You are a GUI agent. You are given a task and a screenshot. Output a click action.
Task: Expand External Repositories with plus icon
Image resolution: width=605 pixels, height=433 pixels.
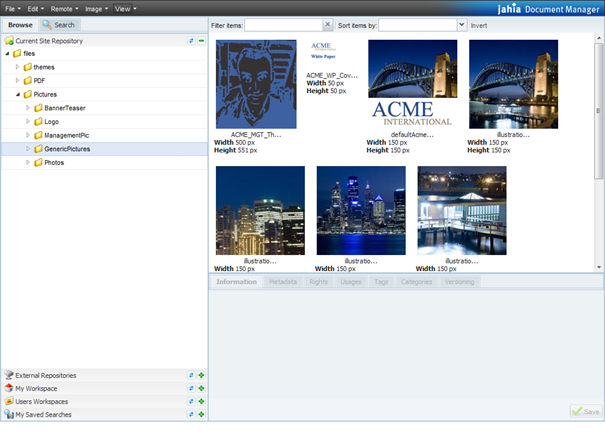tap(201, 375)
